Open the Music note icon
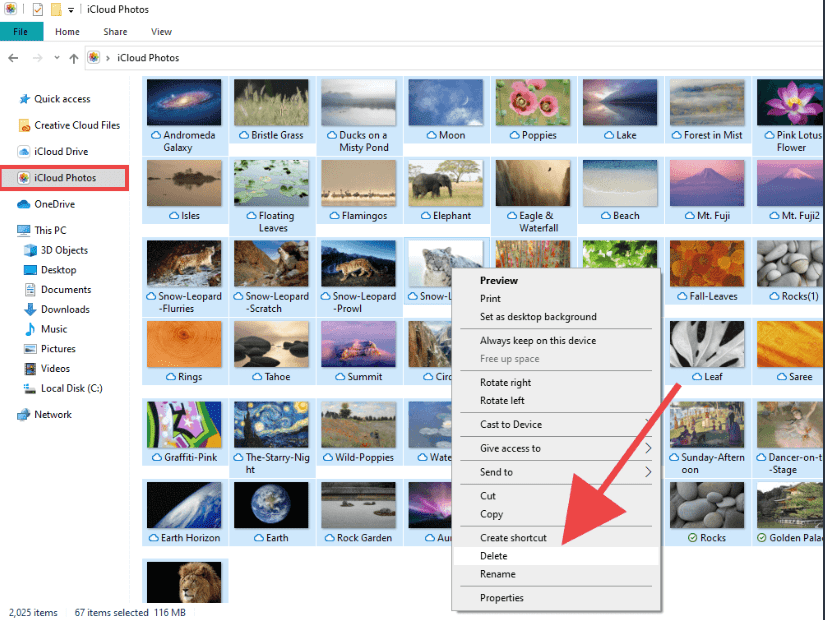The width and height of the screenshot is (825, 620). (31, 329)
